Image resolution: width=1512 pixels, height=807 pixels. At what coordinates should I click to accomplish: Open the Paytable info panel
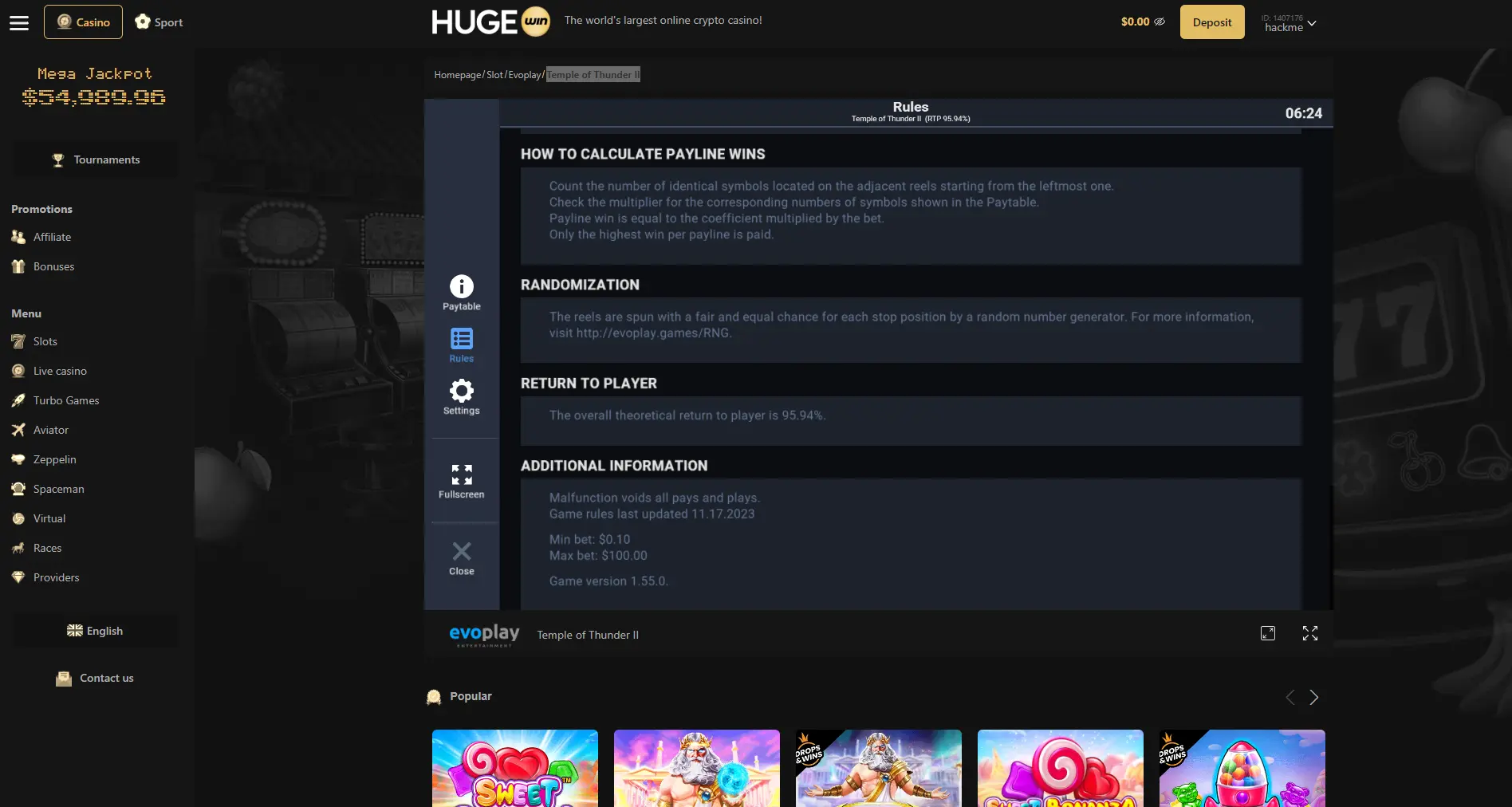462,293
